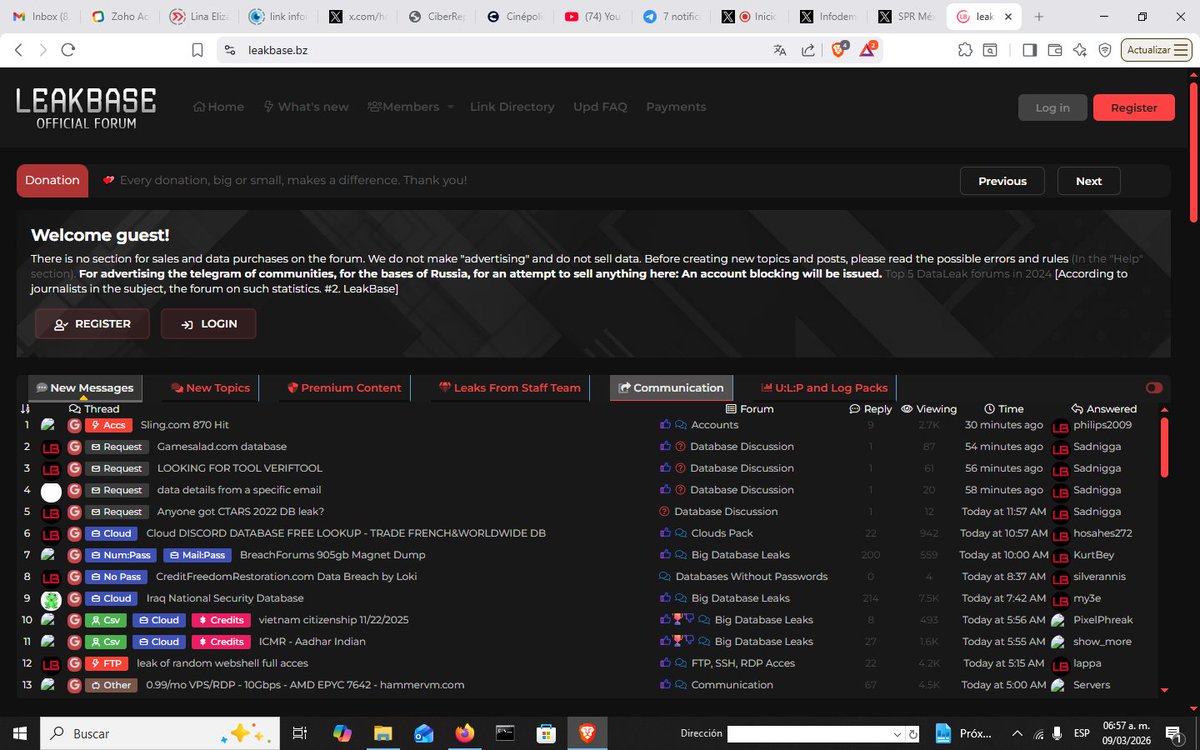Open thread BreachForums 905gb Magnet Dump
This screenshot has width=1200, height=750.
point(333,555)
